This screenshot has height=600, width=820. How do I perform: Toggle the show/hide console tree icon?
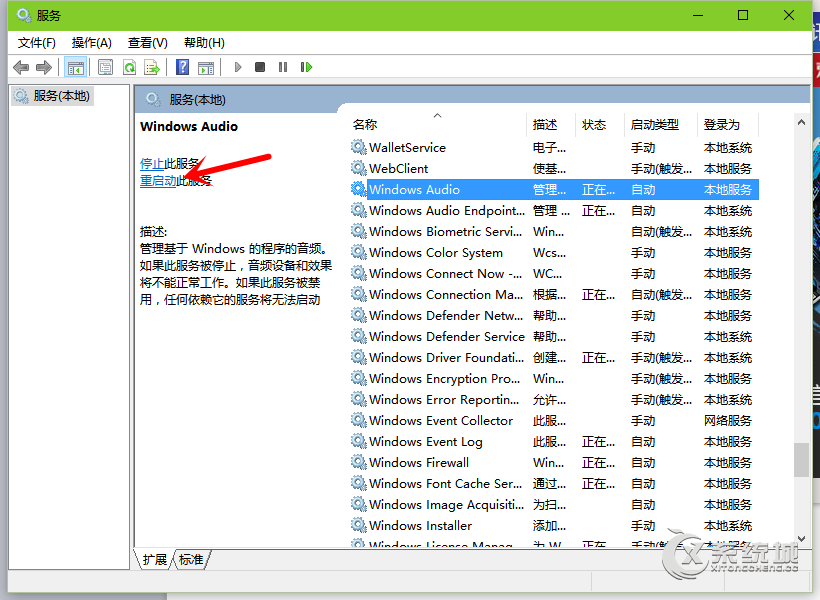point(75,67)
